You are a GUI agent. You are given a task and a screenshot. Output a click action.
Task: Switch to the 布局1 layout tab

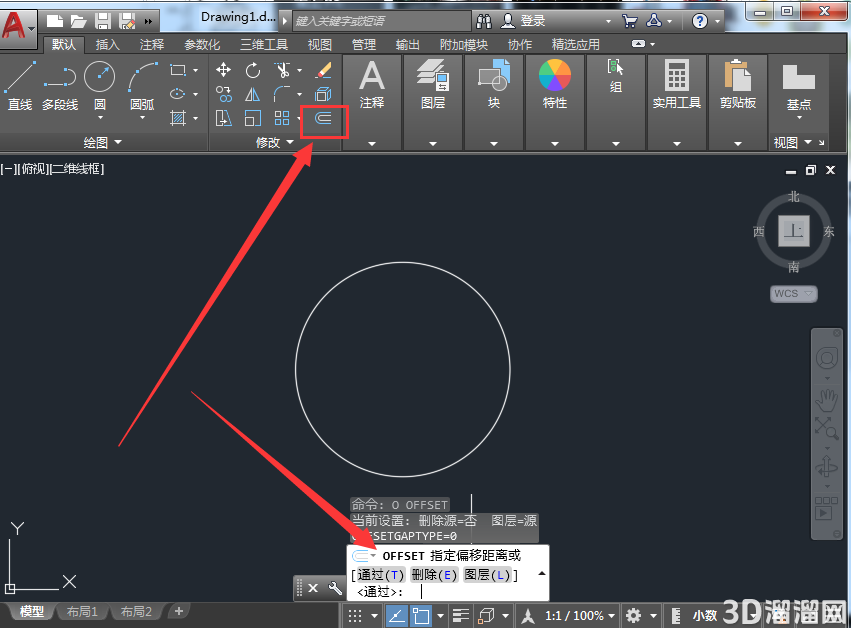[82, 612]
